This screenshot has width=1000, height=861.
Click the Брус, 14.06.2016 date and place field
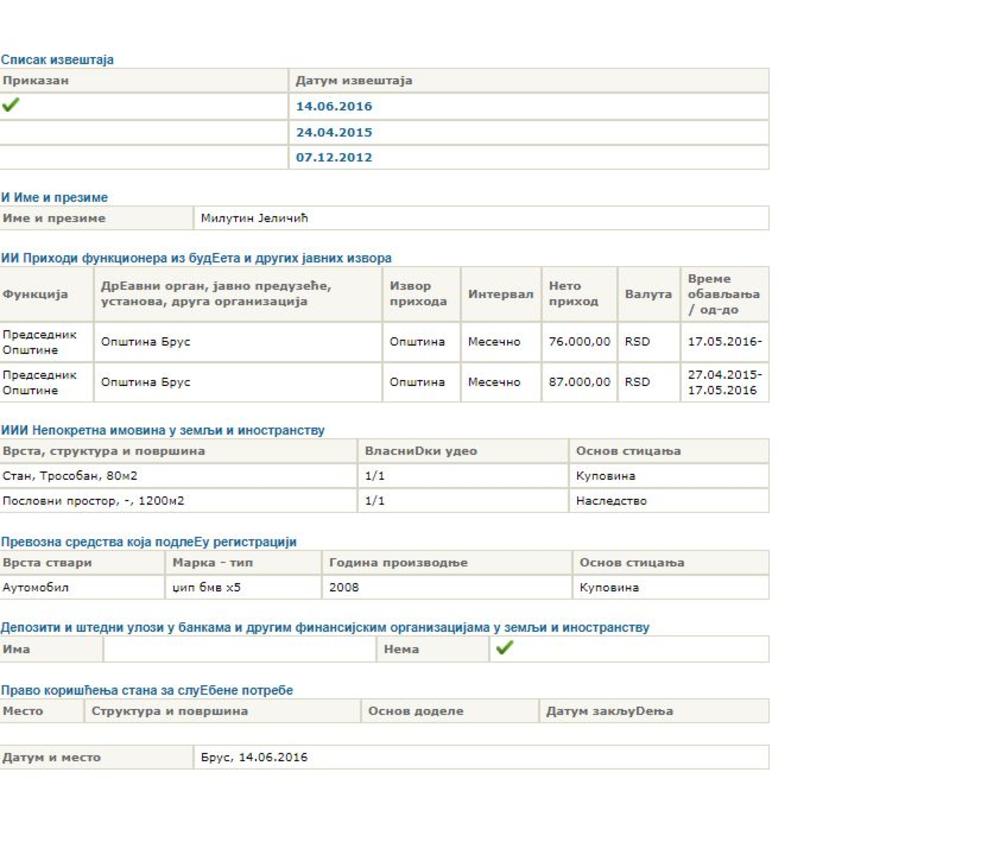pos(254,757)
